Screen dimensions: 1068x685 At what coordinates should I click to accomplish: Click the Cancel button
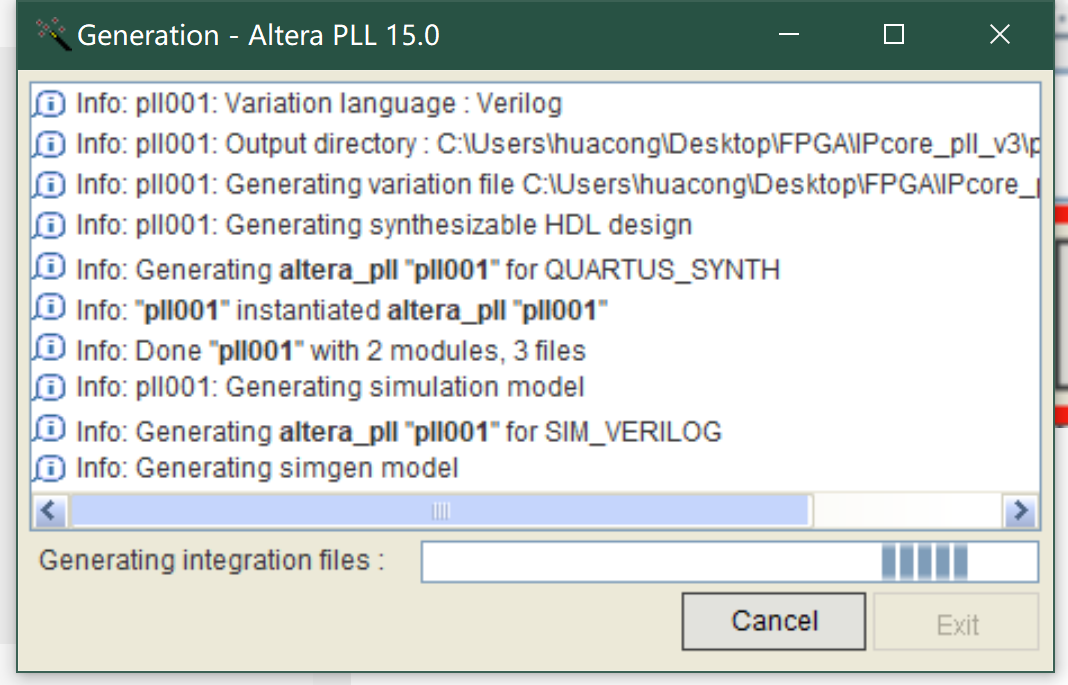[x=774, y=621]
